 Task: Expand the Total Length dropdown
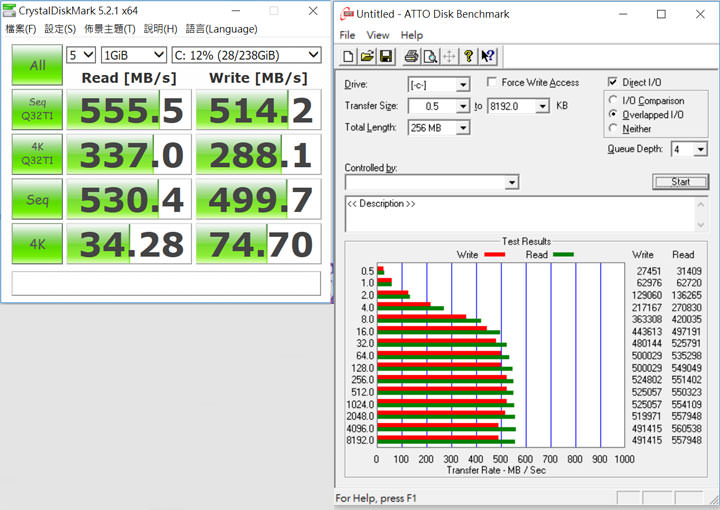[463, 128]
